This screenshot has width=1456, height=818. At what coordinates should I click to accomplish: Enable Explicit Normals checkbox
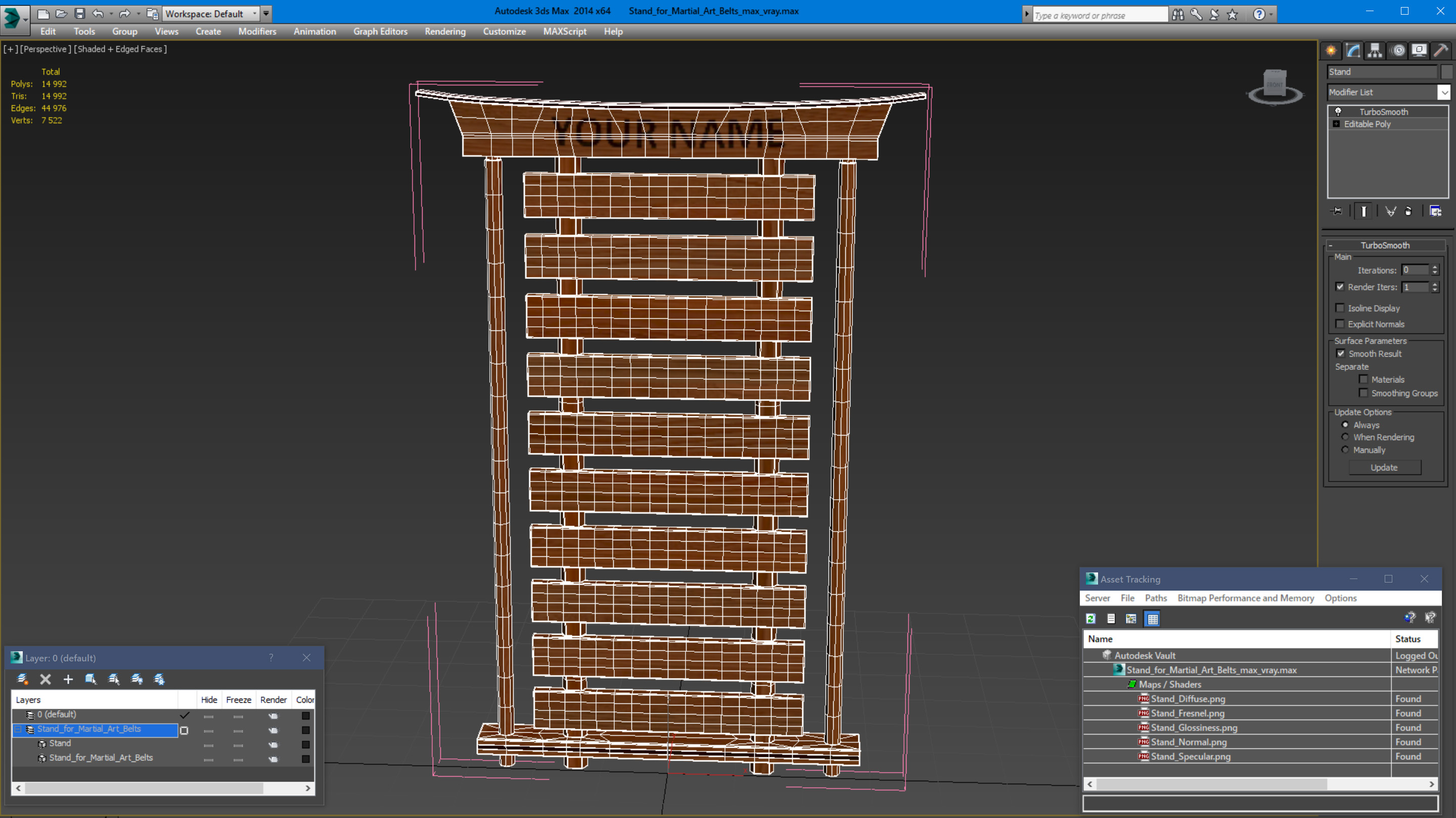click(1340, 324)
